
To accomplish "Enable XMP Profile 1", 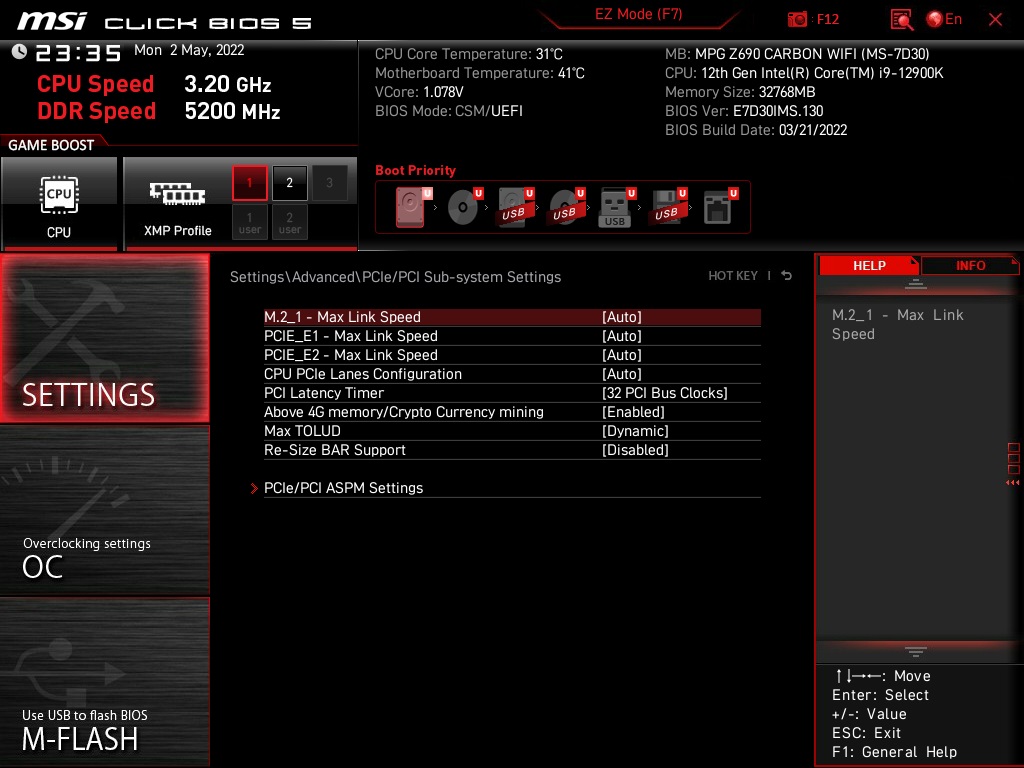I will point(249,183).
